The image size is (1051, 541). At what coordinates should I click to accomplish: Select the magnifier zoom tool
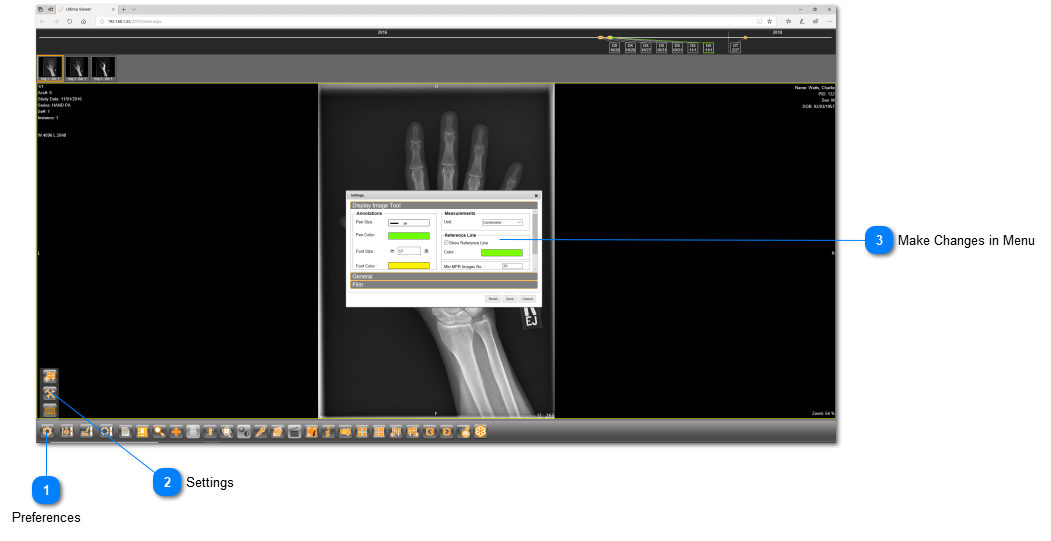[x=159, y=432]
